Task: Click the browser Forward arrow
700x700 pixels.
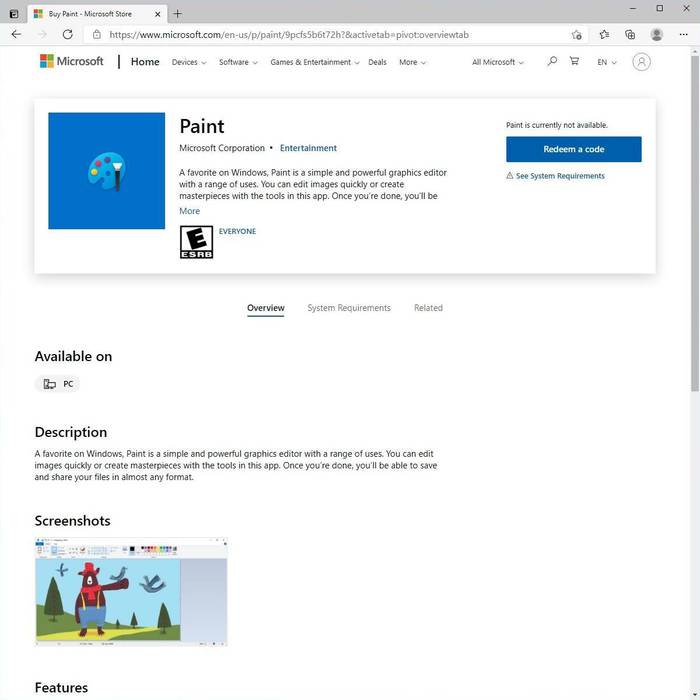Action: (x=42, y=34)
